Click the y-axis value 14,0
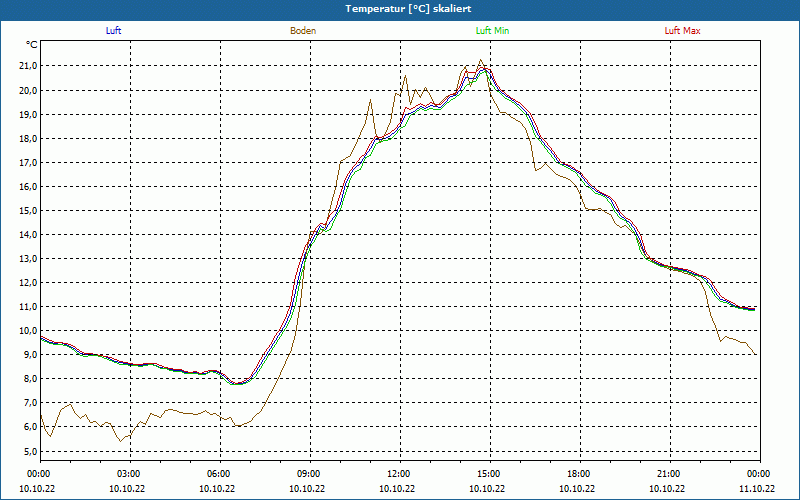This screenshot has width=800, height=500. pyautogui.click(x=28, y=235)
